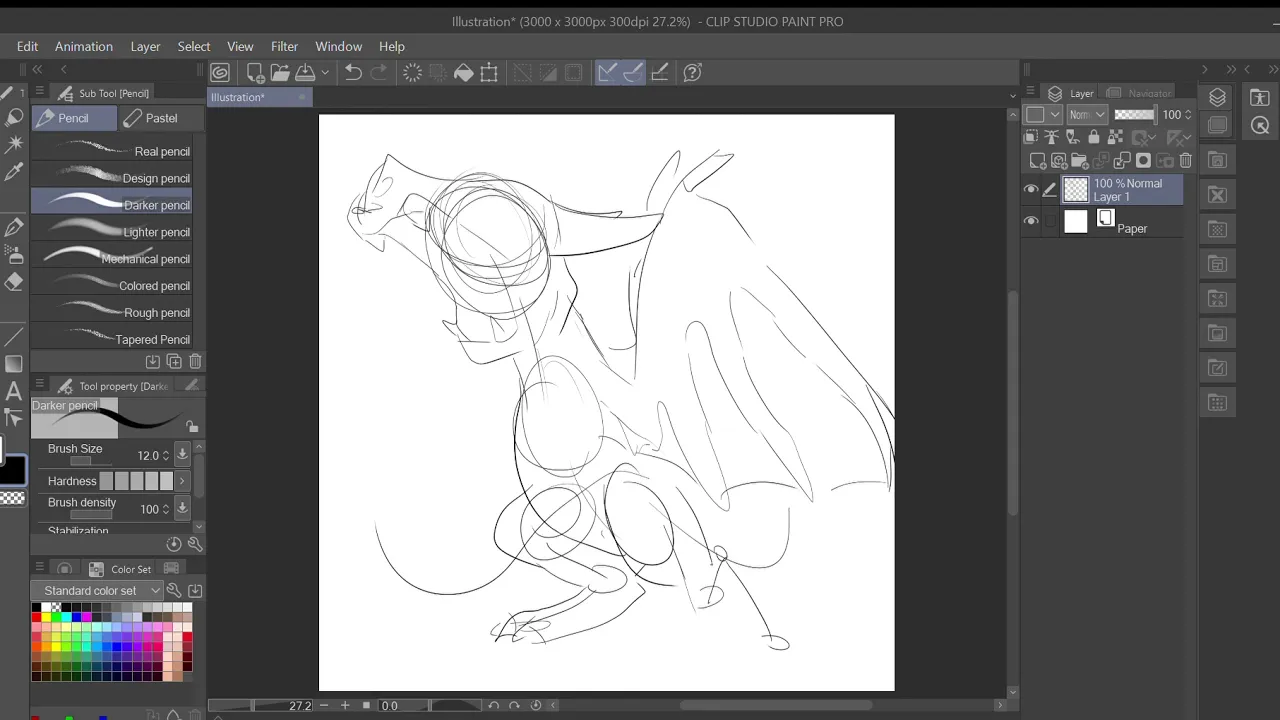Viewport: 1280px width, 720px height.
Task: Select the Pastel sub tool group
Action: (x=161, y=118)
